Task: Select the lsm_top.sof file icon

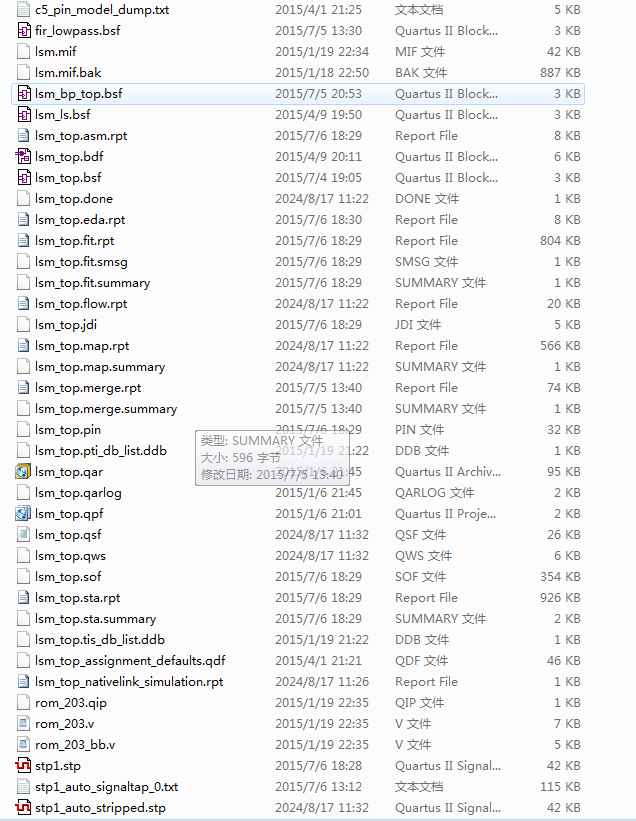Action: [x=24, y=576]
